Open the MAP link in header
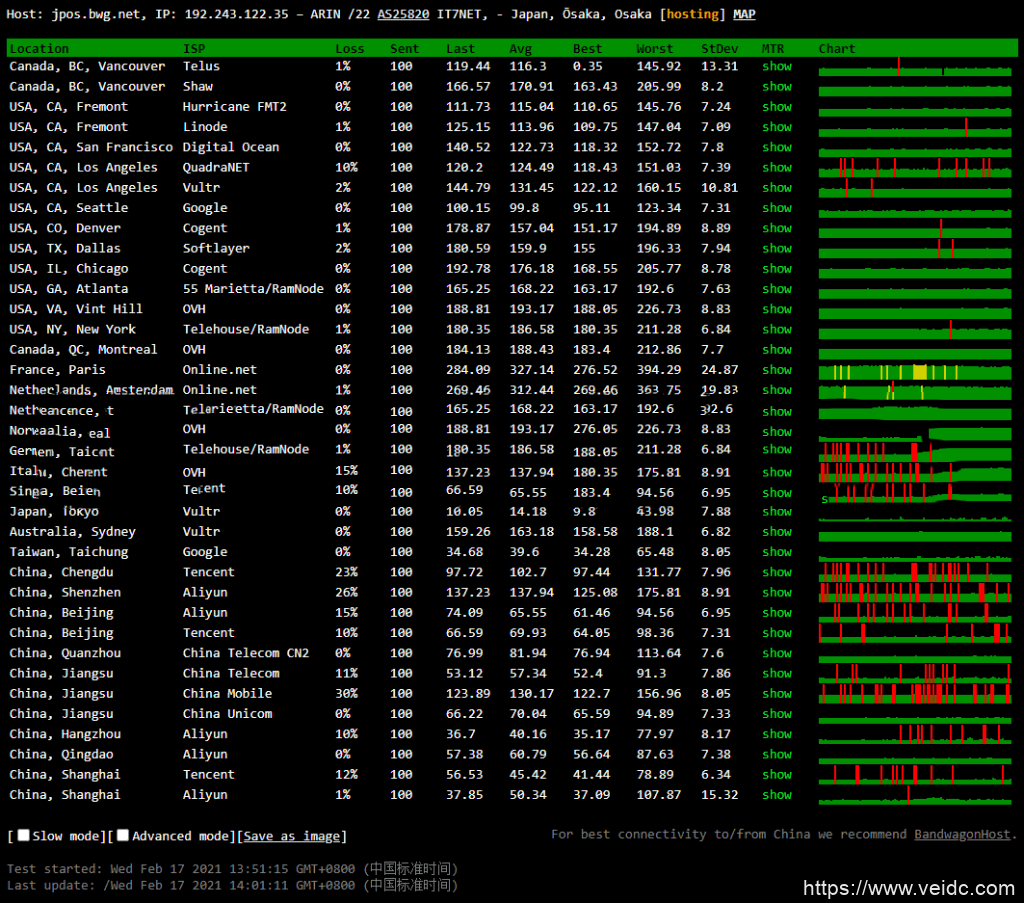 tap(744, 14)
